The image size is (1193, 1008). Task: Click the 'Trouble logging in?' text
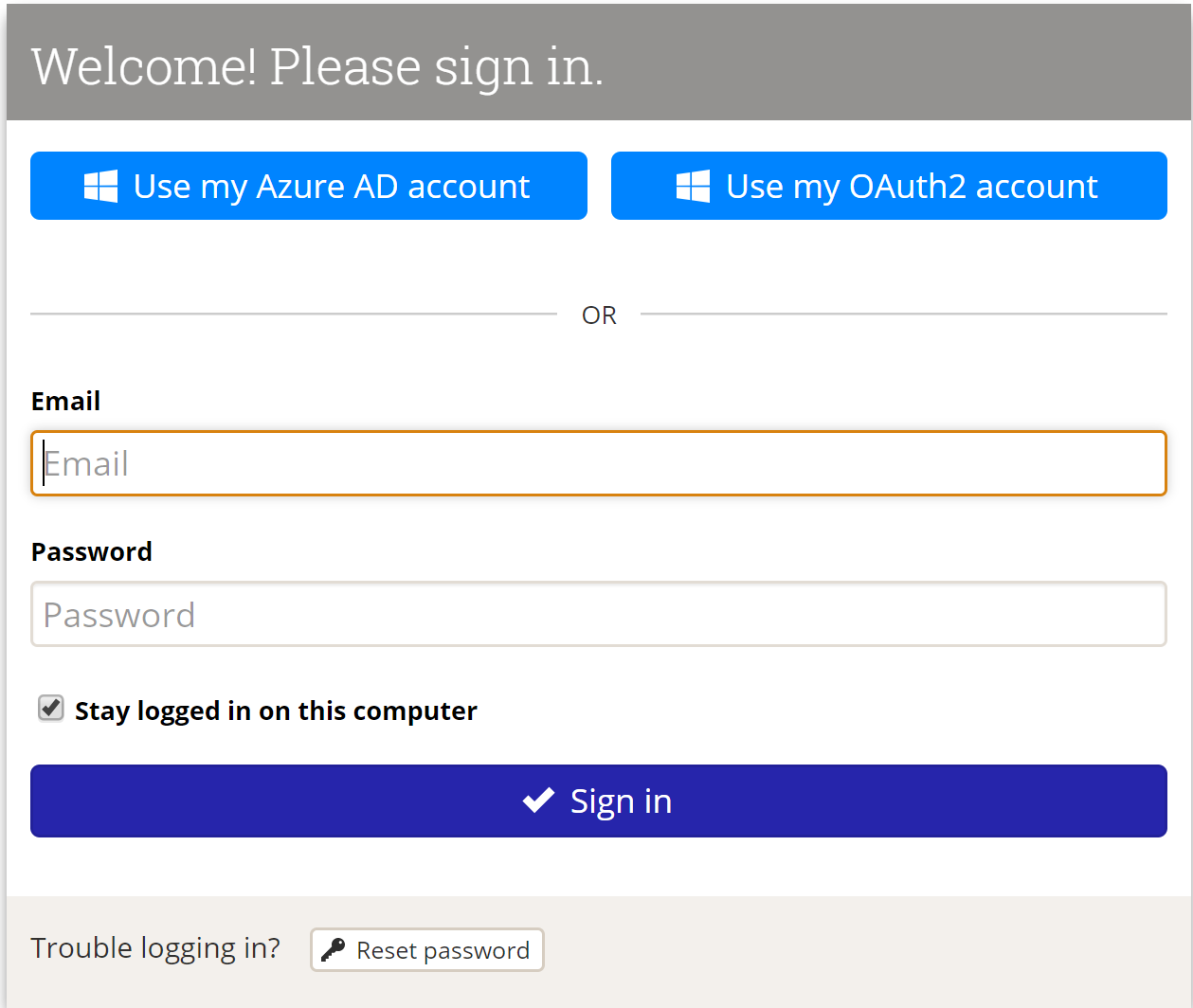155,947
